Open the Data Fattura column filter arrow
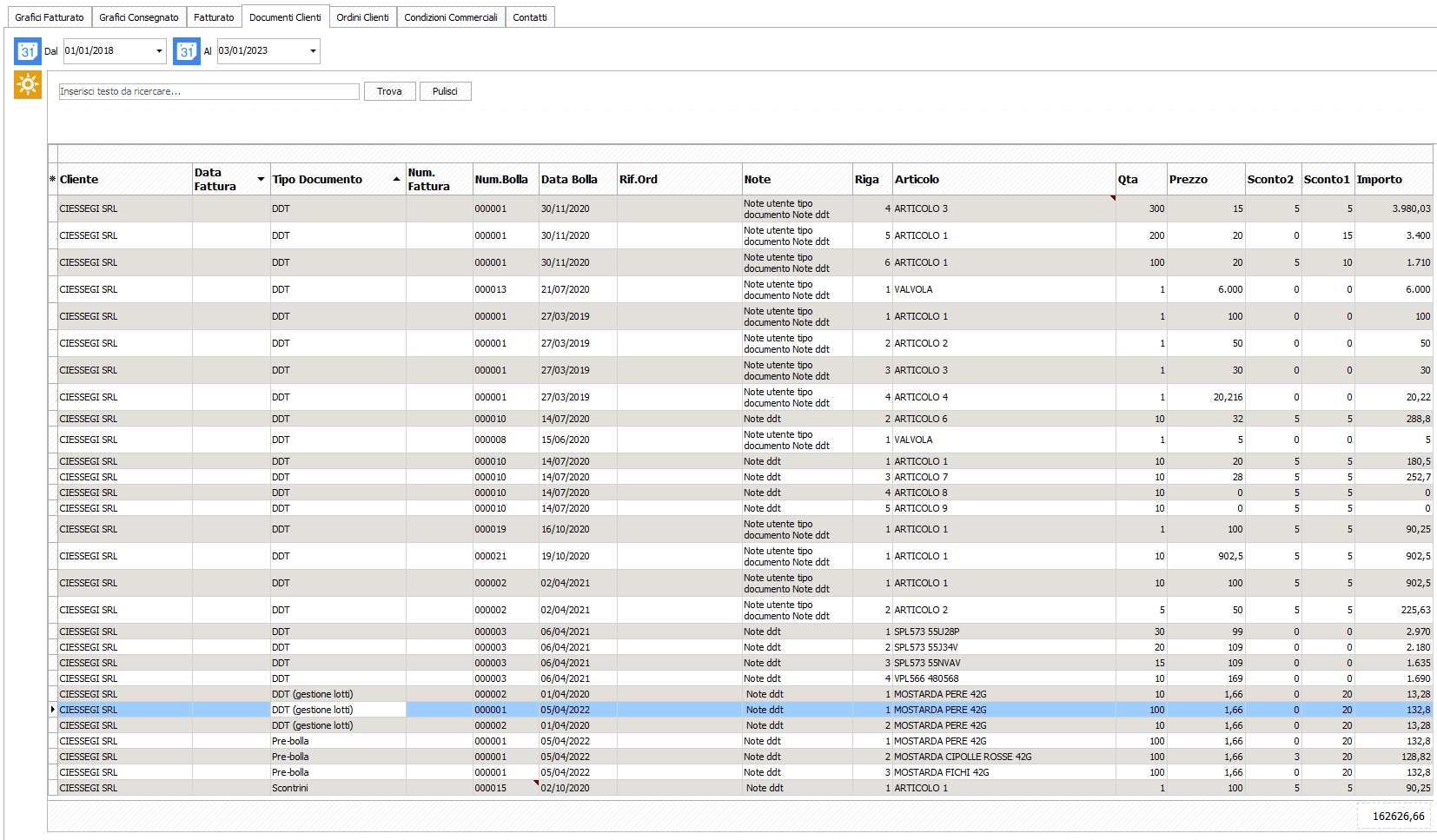The image size is (1437, 840). click(261, 179)
